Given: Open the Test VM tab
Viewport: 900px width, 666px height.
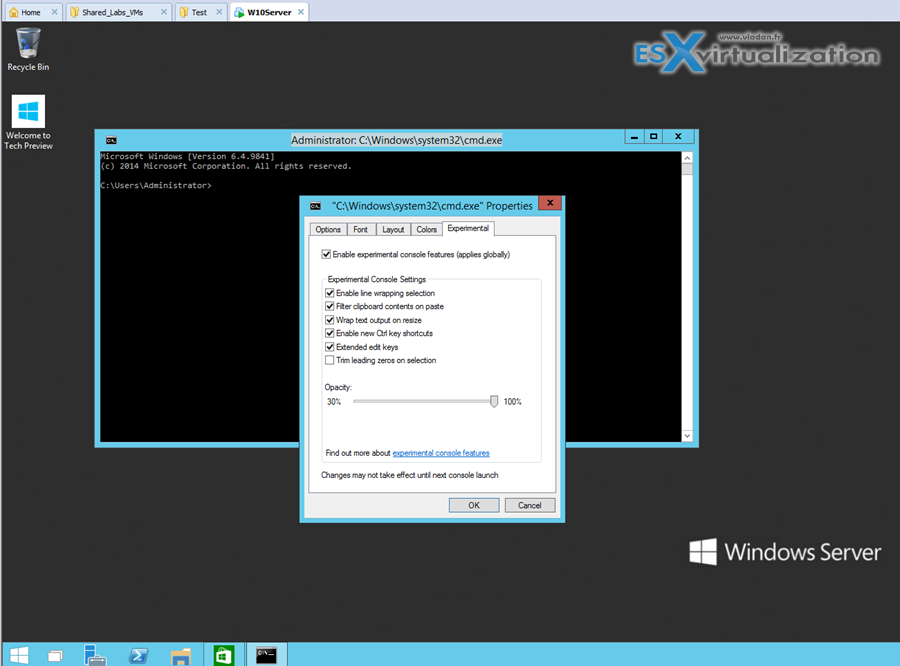Looking at the screenshot, I should tap(199, 12).
